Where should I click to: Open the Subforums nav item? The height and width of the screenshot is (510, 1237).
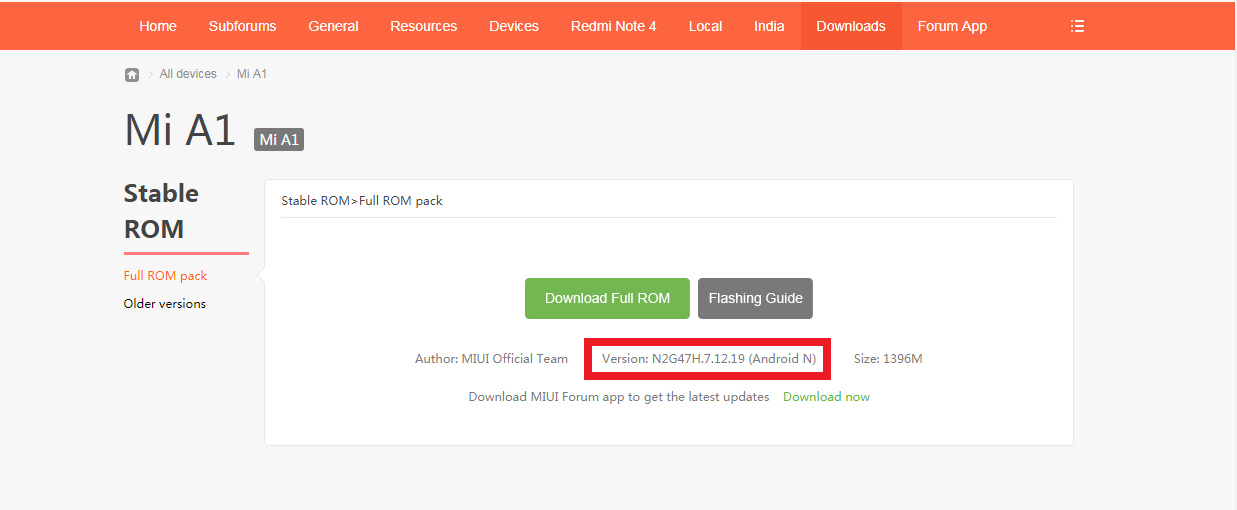coord(242,26)
